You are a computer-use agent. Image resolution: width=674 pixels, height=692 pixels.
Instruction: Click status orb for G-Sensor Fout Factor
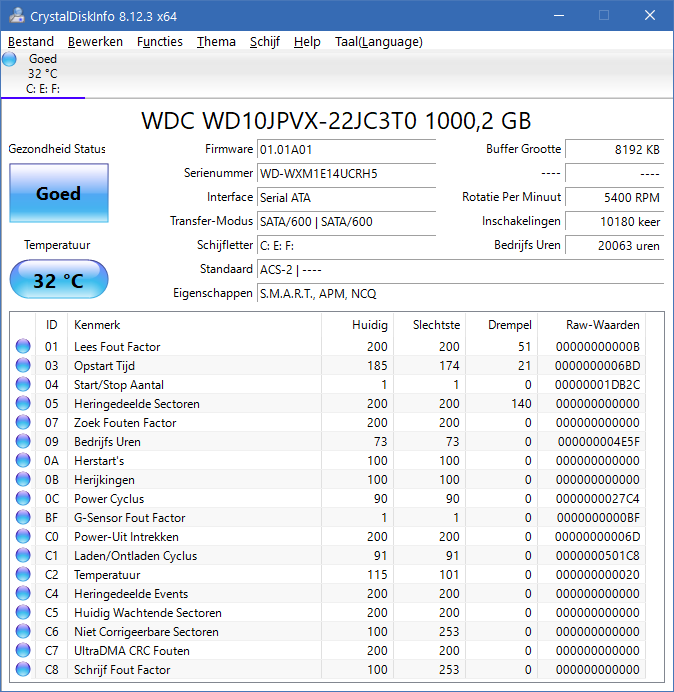[23, 517]
